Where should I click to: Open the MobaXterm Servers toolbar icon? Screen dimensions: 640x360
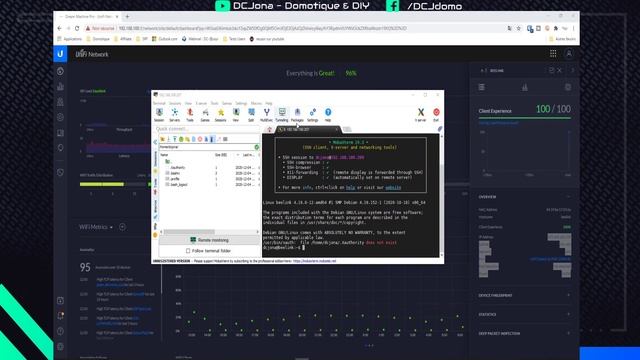pyautogui.click(x=175, y=115)
